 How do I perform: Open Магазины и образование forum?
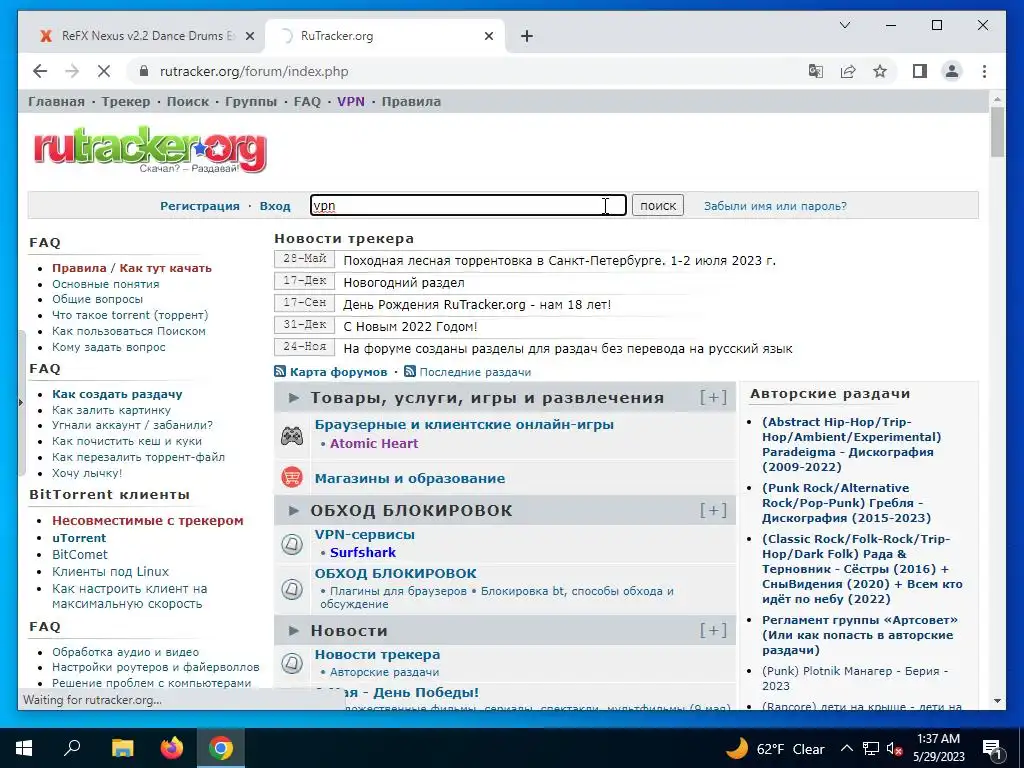(409, 478)
